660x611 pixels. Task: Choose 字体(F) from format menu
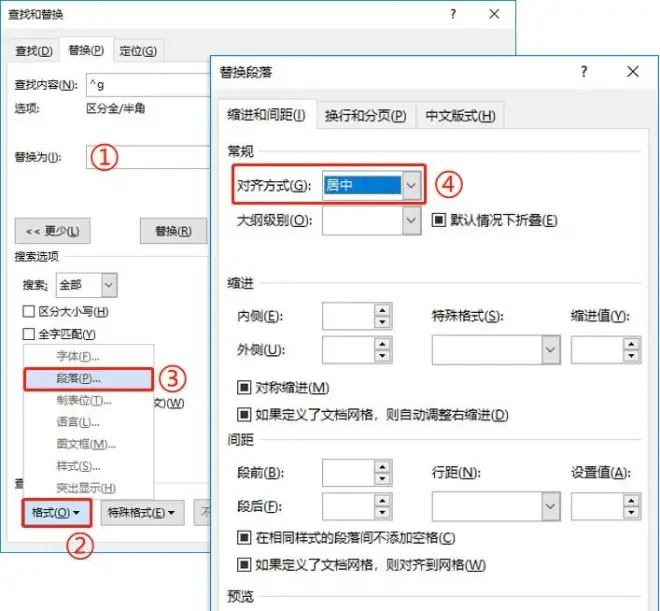88,357
